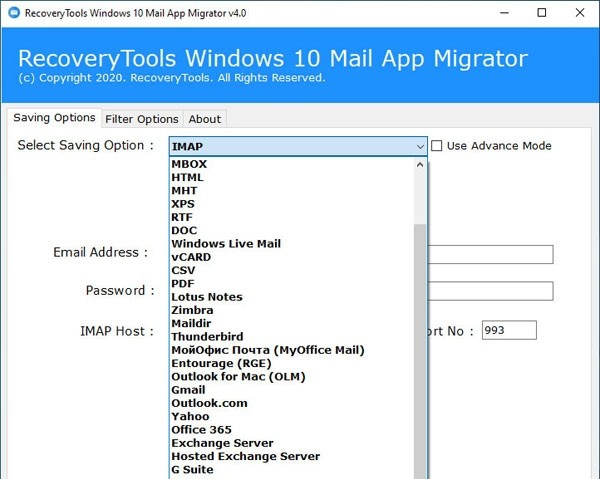This screenshot has height=479, width=600.
Task: Click the Port No field showing 993
Action: coord(509,330)
